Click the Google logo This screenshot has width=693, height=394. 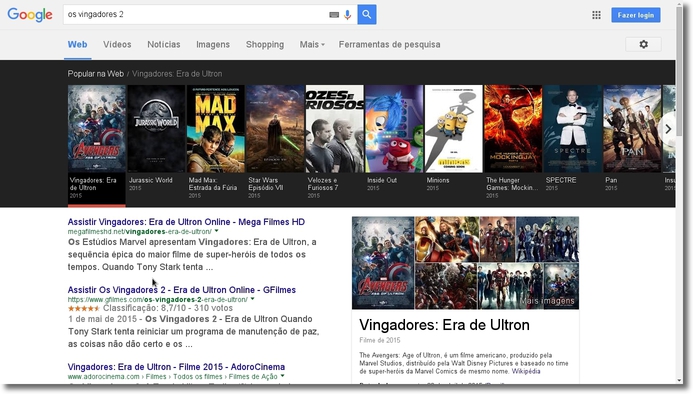pos(30,15)
